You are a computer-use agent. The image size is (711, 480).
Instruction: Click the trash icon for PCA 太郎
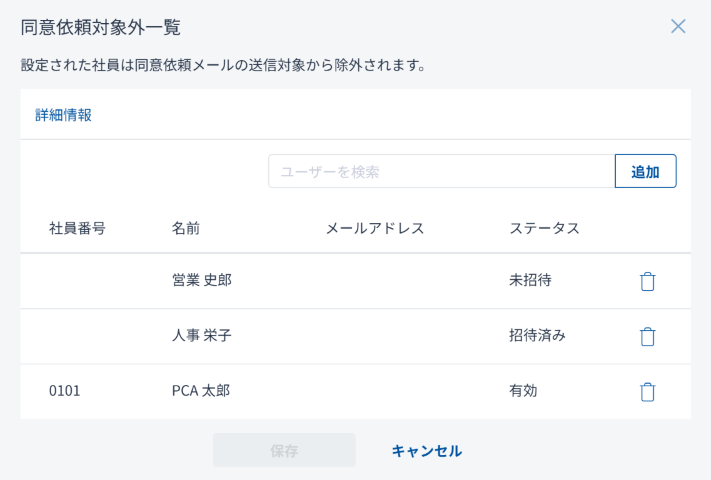[647, 391]
